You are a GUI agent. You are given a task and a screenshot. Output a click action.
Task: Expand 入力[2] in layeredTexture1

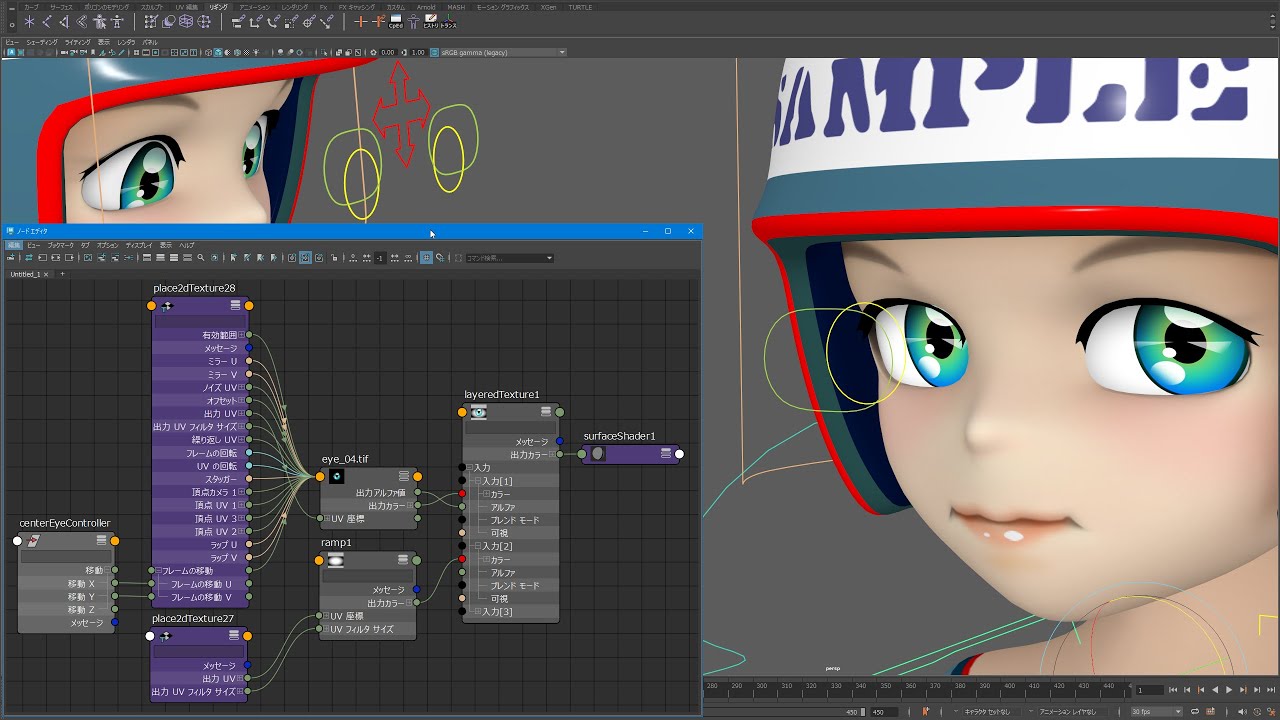[x=479, y=546]
